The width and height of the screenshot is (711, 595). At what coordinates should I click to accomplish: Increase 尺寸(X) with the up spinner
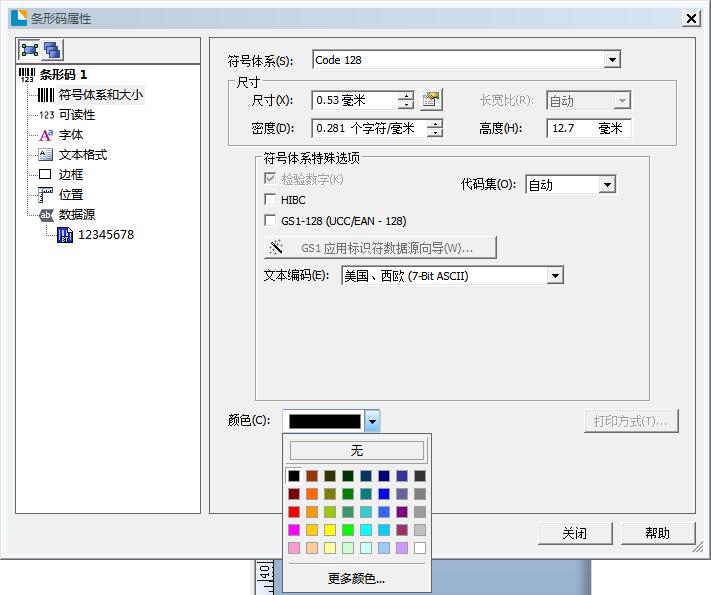[406, 96]
